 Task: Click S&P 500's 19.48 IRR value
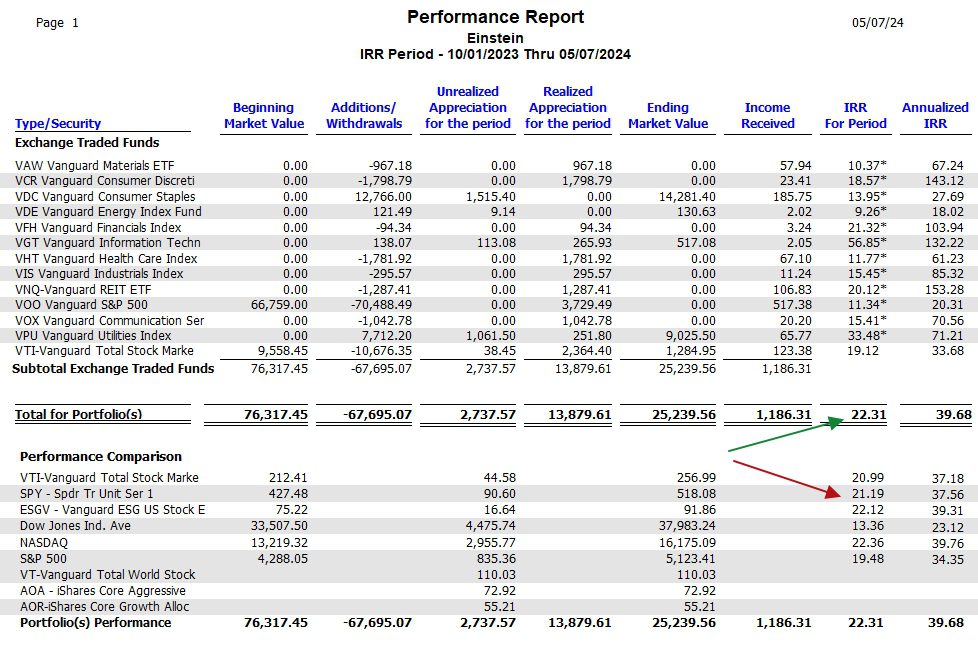coord(868,559)
